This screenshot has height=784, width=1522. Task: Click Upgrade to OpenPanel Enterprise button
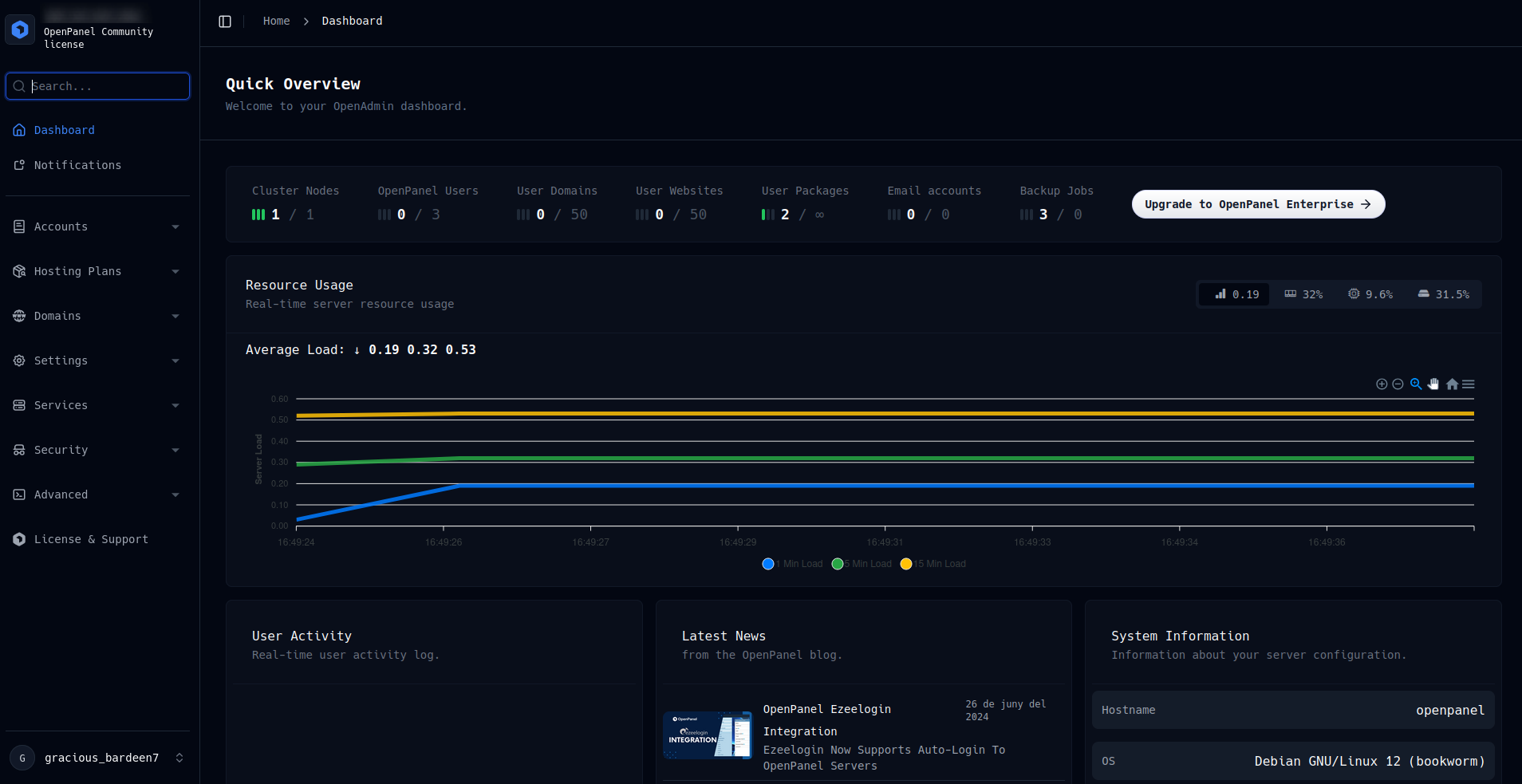tap(1258, 204)
